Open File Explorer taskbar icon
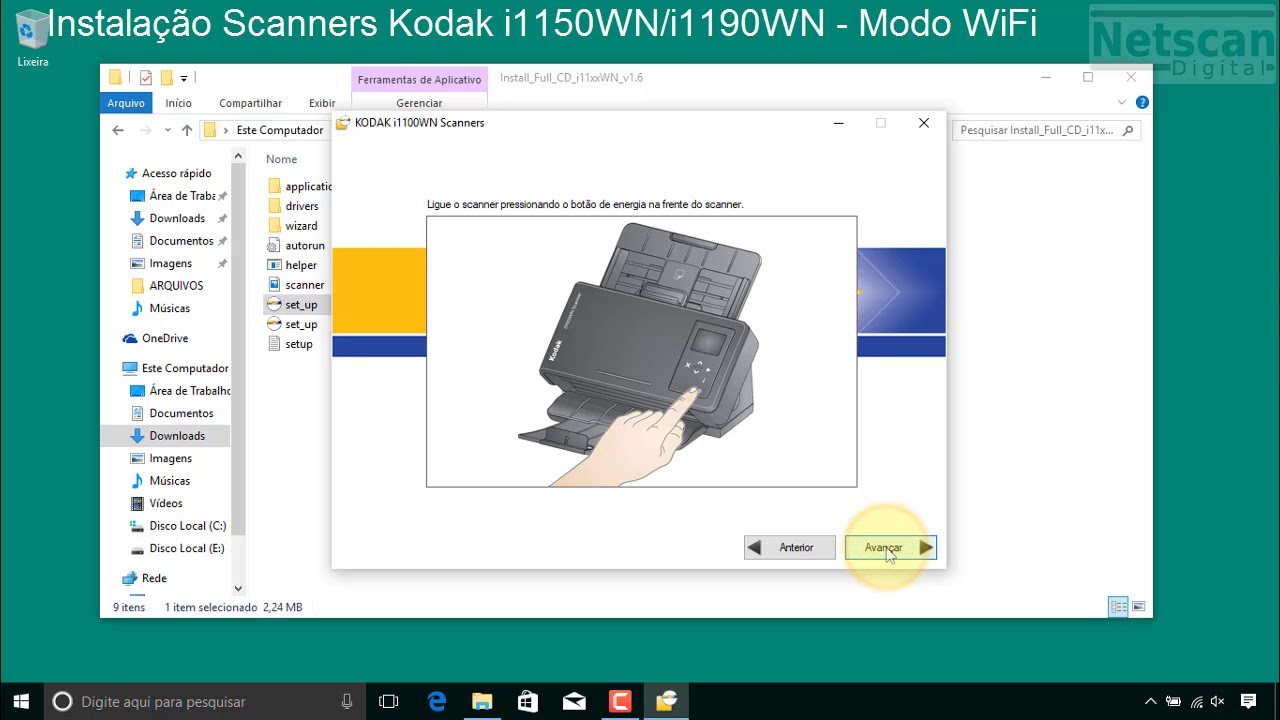The image size is (1280, 720). click(482, 701)
